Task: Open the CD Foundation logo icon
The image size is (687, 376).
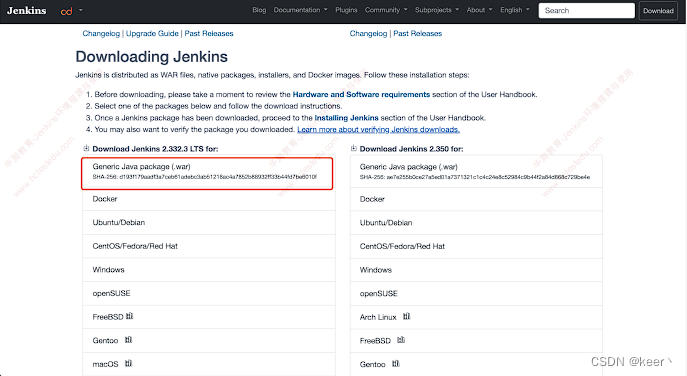Action: click(x=67, y=11)
